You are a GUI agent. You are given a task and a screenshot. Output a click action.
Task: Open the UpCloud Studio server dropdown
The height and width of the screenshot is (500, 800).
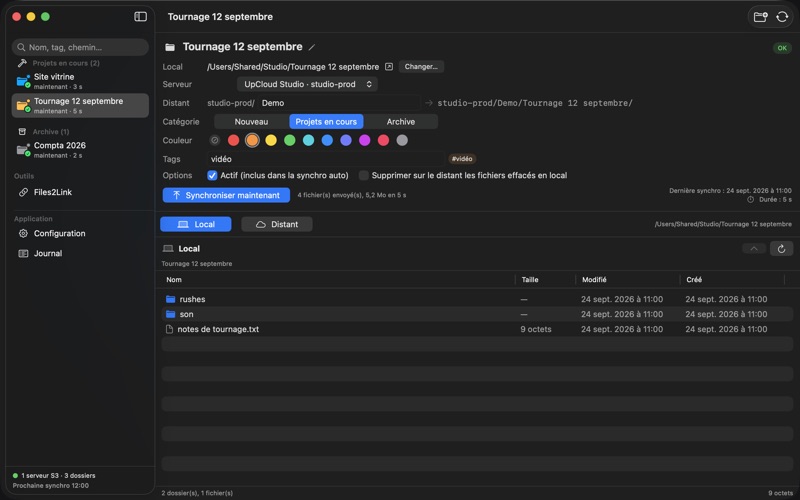(x=307, y=84)
